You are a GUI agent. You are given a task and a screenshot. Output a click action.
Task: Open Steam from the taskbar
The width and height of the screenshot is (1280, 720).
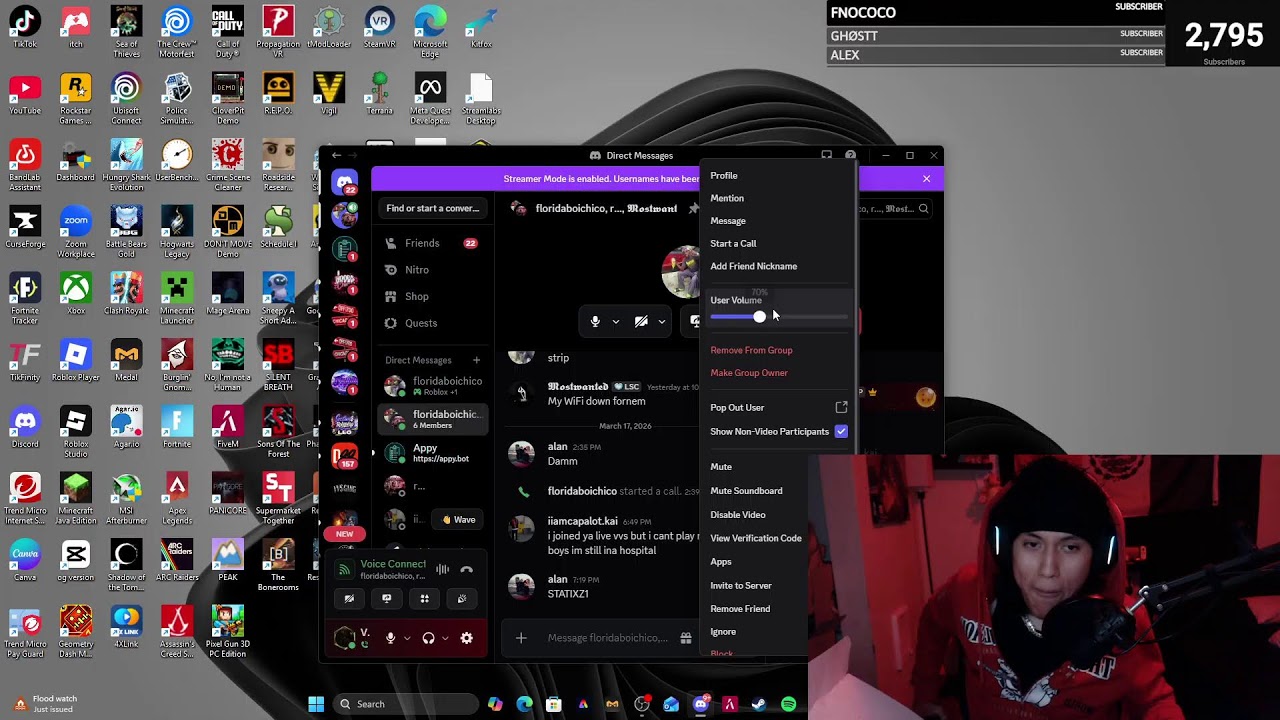pos(759,704)
